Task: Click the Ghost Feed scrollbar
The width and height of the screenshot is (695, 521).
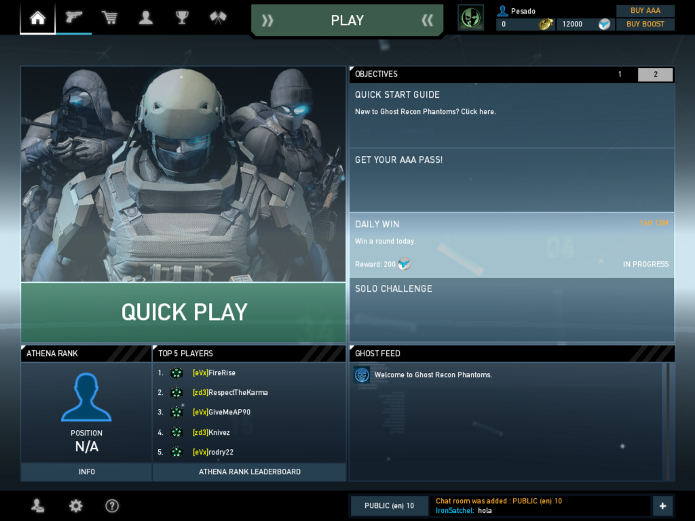Action: pos(668,421)
